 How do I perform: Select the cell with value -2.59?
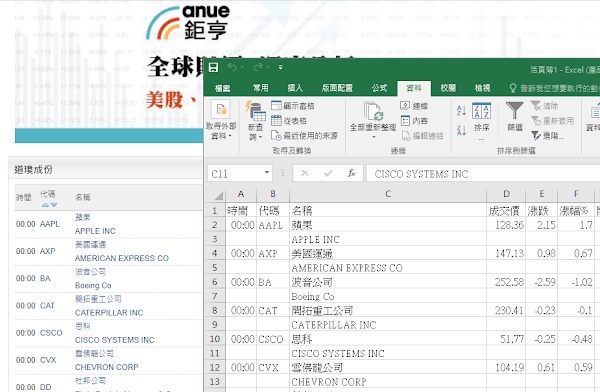click(541, 282)
